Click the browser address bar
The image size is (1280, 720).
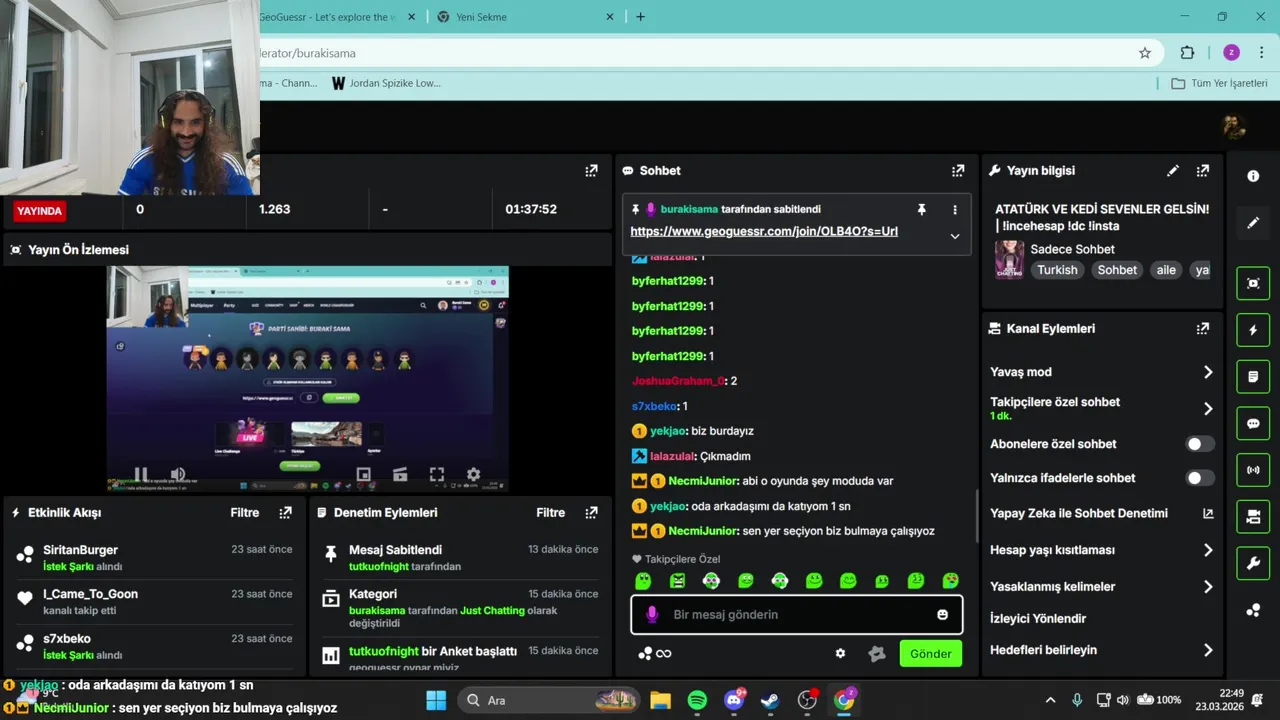[700, 53]
